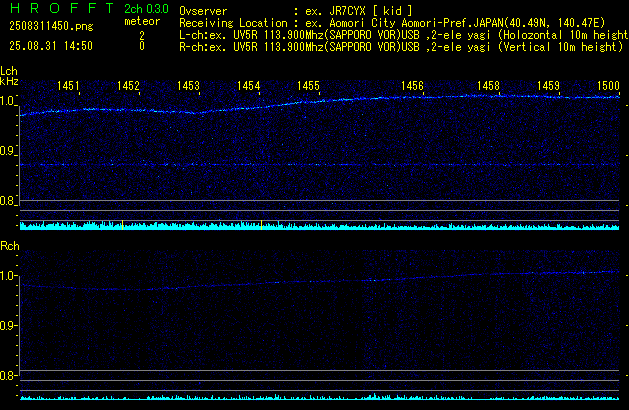Screen dimensions: 629x410
Task: Click time marker 1451
Action: point(68,86)
